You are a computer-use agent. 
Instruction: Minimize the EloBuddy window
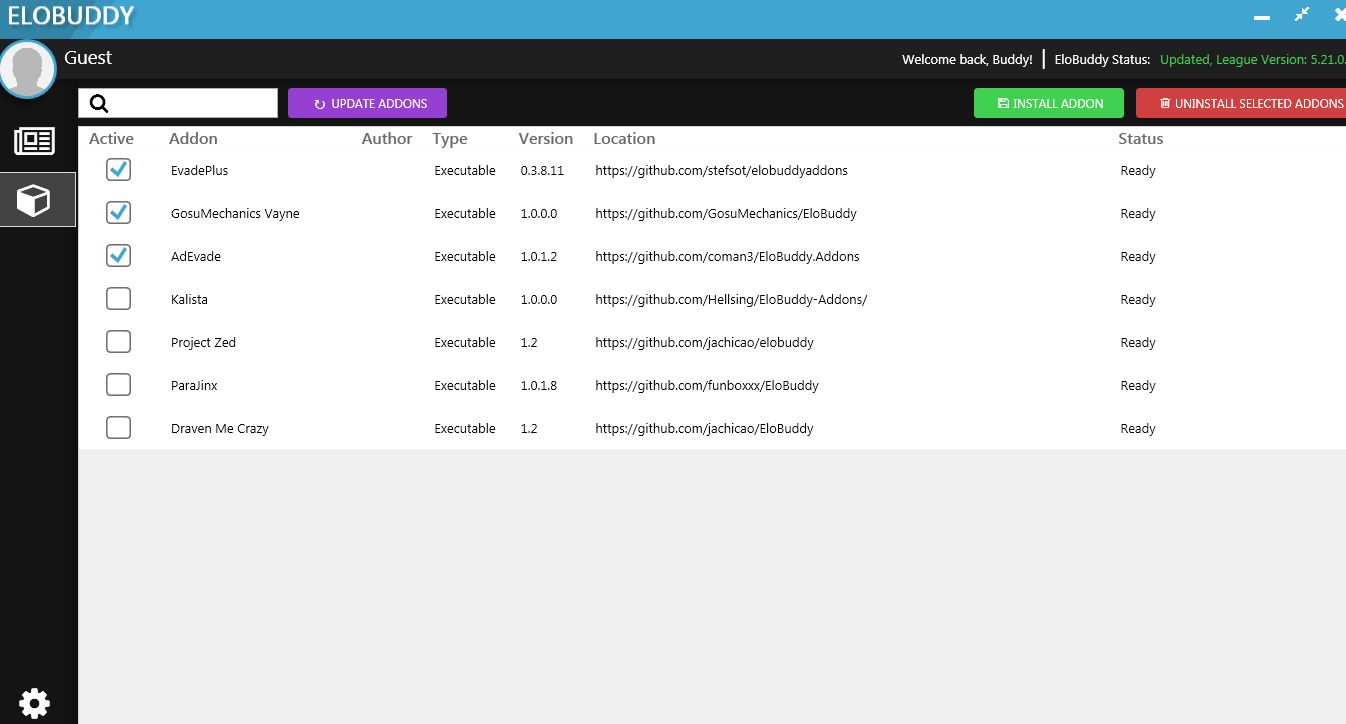(x=1262, y=17)
